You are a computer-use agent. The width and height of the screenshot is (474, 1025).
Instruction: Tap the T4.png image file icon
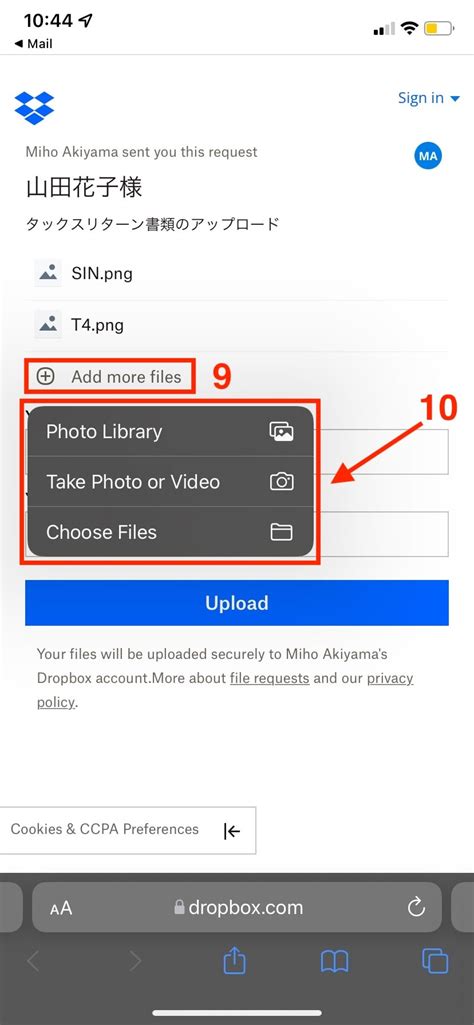point(48,324)
